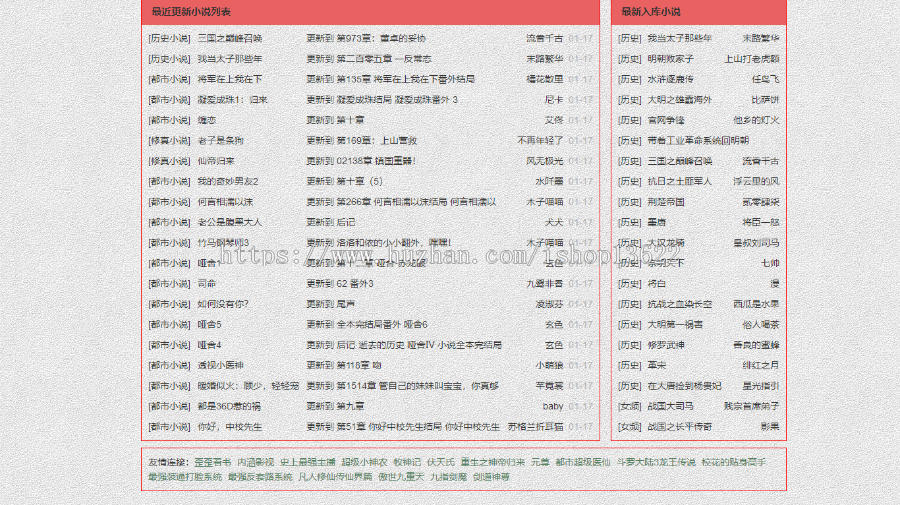Viewport: 900px width, 505px height.
Task: Click author 风无极光
Action: [x=544, y=161]
